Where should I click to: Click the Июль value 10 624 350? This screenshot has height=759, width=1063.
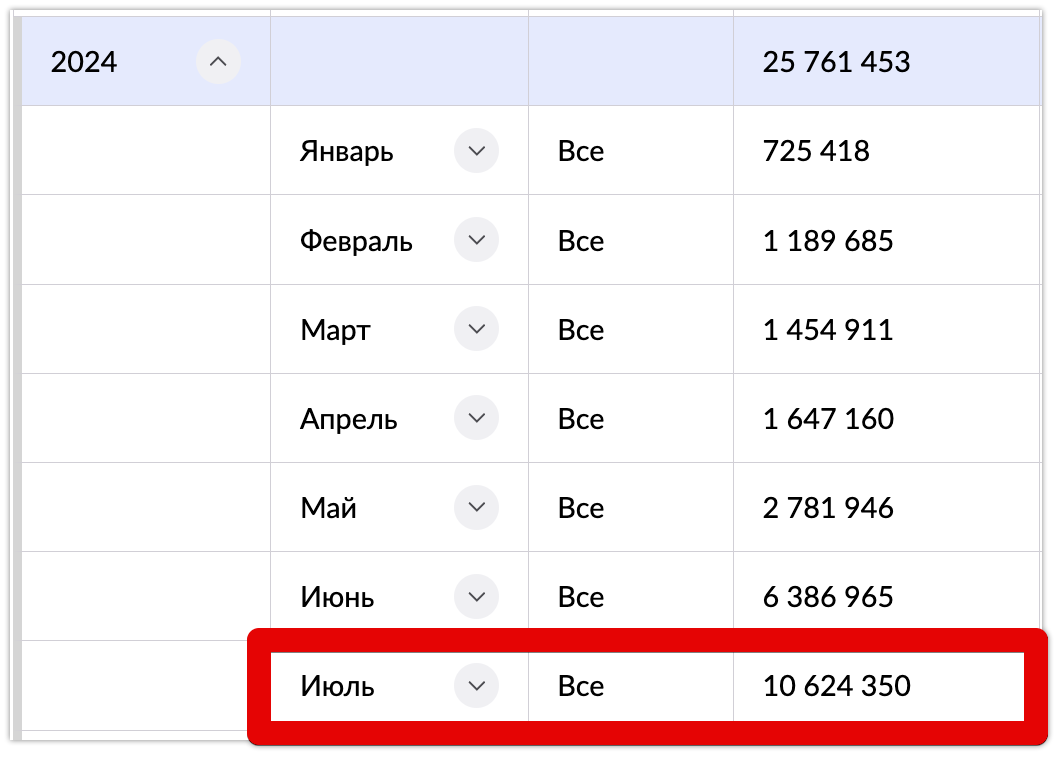click(x=836, y=686)
